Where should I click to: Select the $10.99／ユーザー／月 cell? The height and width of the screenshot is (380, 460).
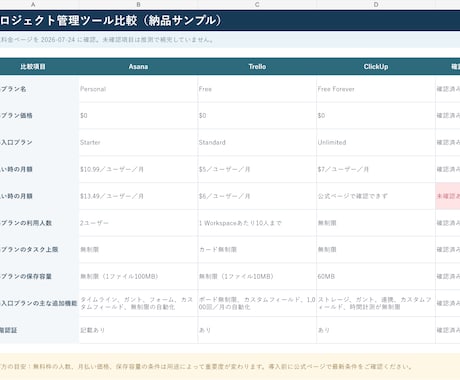tap(138, 169)
